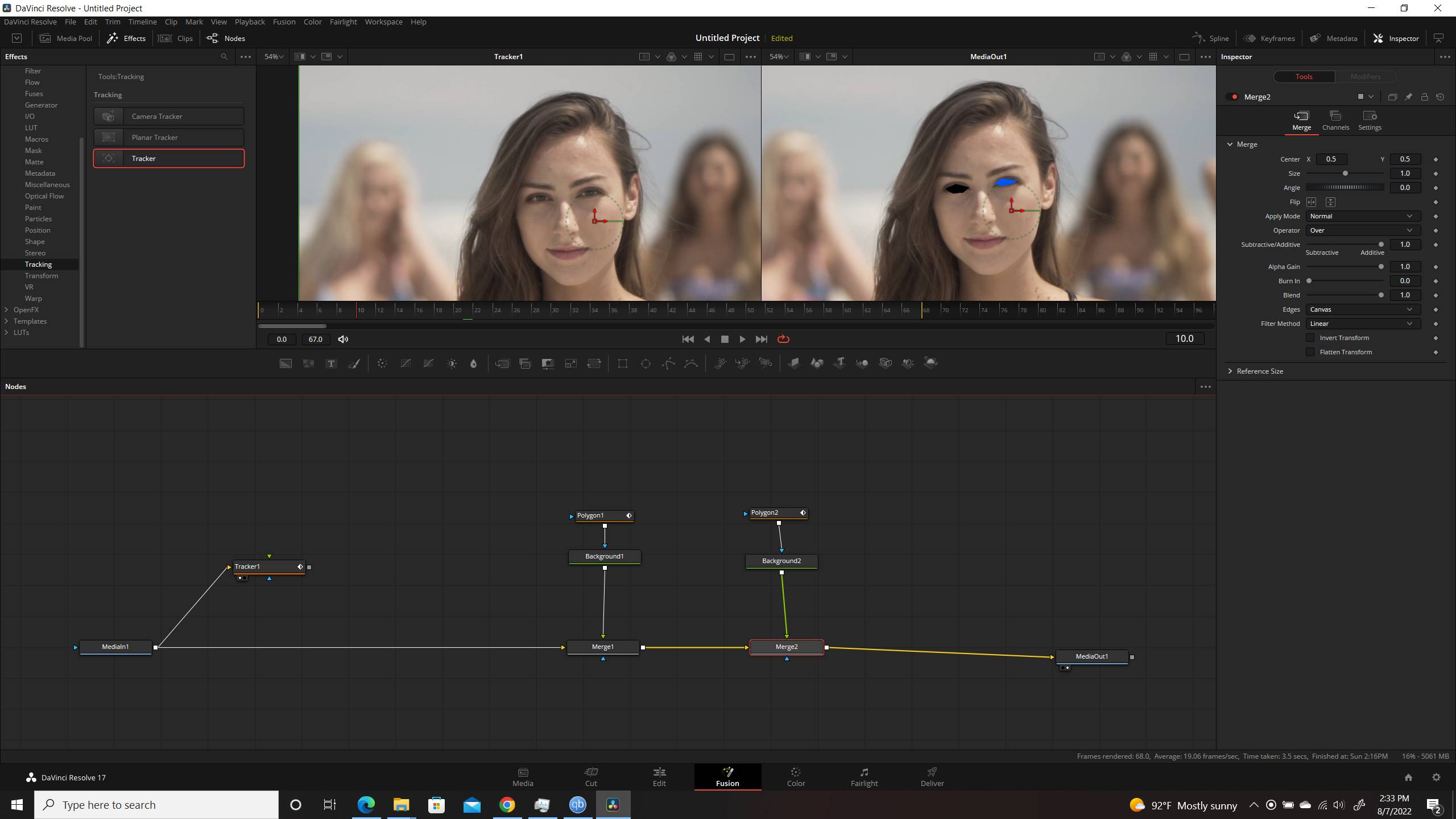Open Project Settings gear icon
This screenshot has height=819, width=1456.
click(1436, 777)
